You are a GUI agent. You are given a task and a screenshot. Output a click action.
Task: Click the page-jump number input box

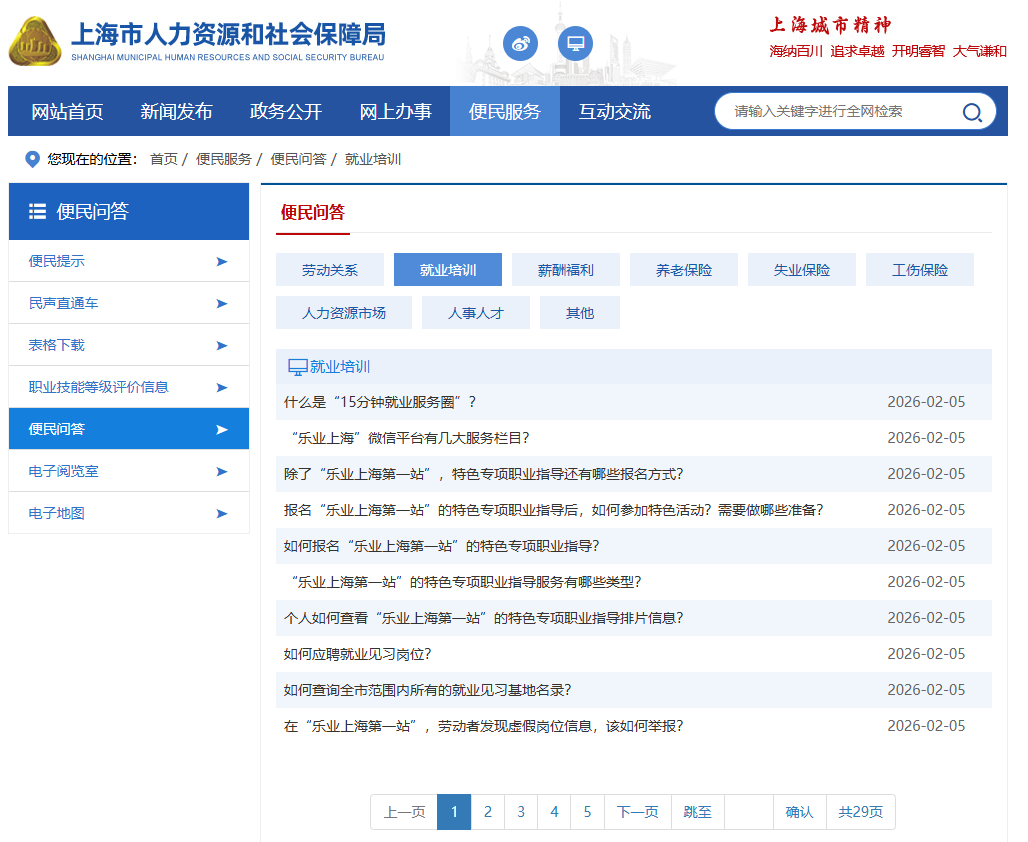pyautogui.click(x=749, y=812)
